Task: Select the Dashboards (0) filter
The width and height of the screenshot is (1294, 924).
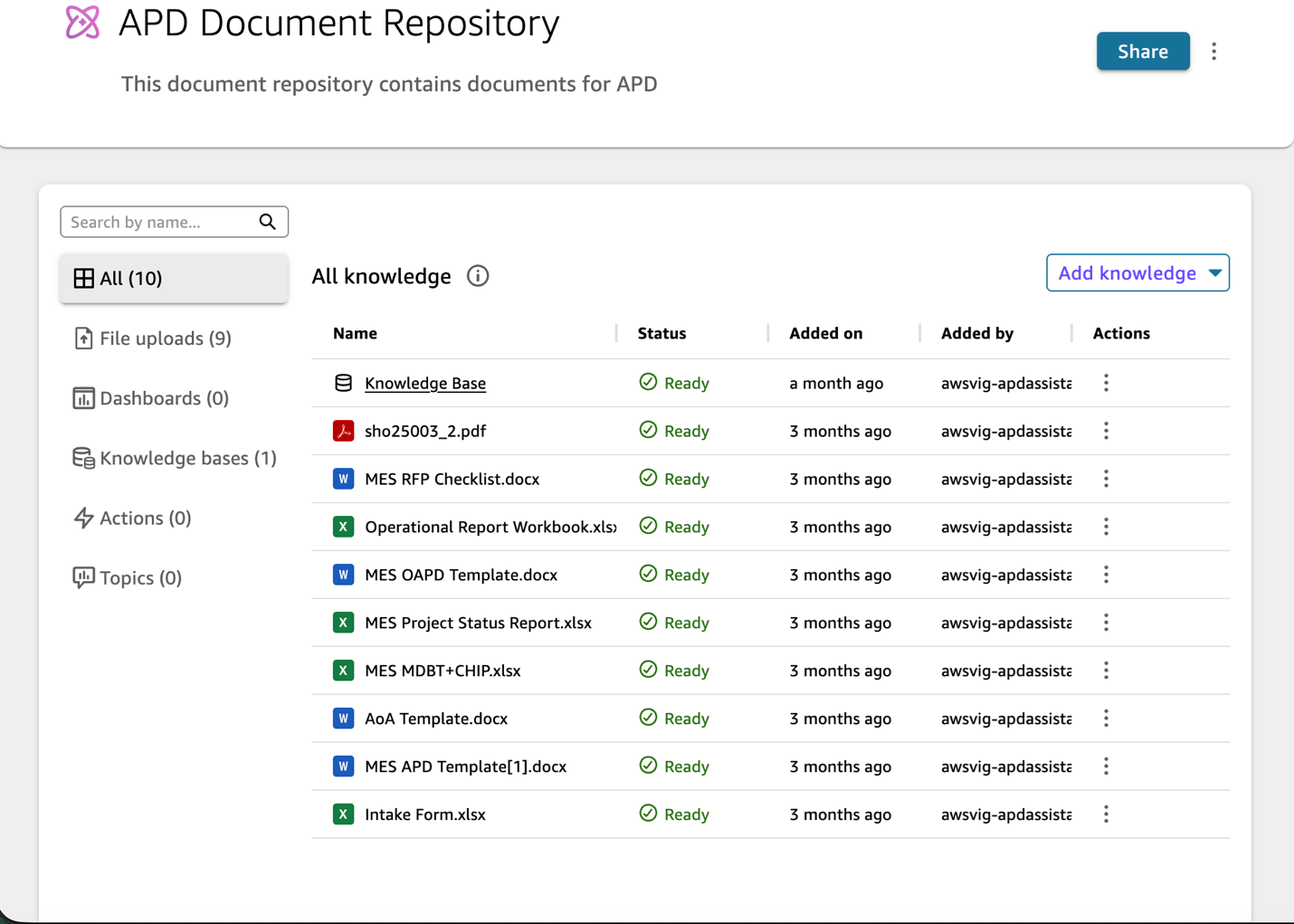Action: [163, 398]
